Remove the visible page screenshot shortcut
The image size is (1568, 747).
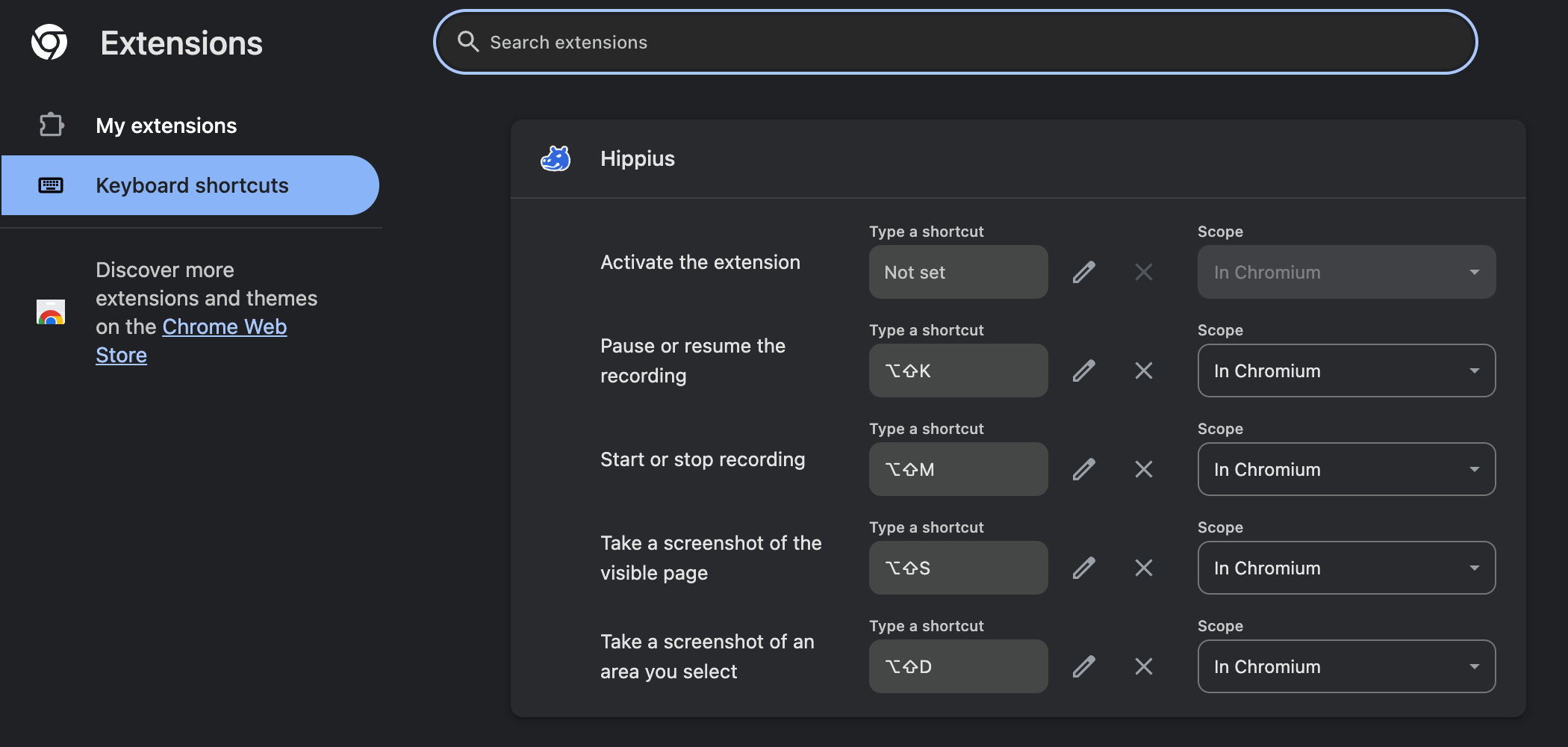point(1144,568)
